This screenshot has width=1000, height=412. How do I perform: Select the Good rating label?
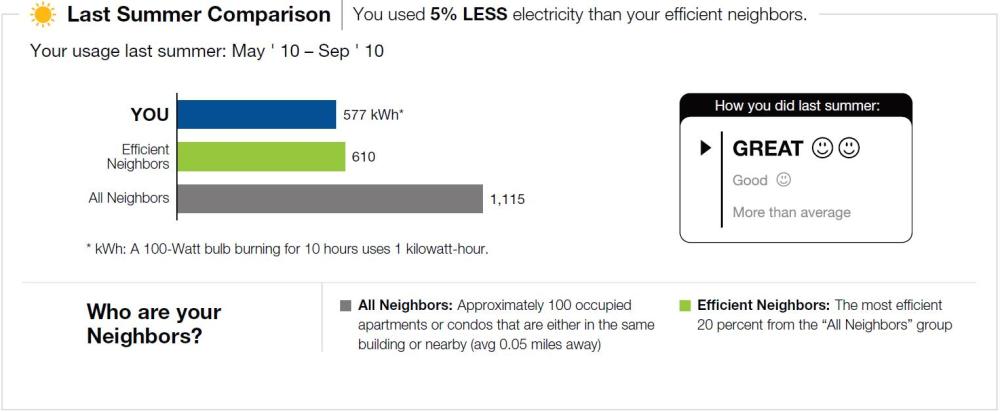pos(750,180)
